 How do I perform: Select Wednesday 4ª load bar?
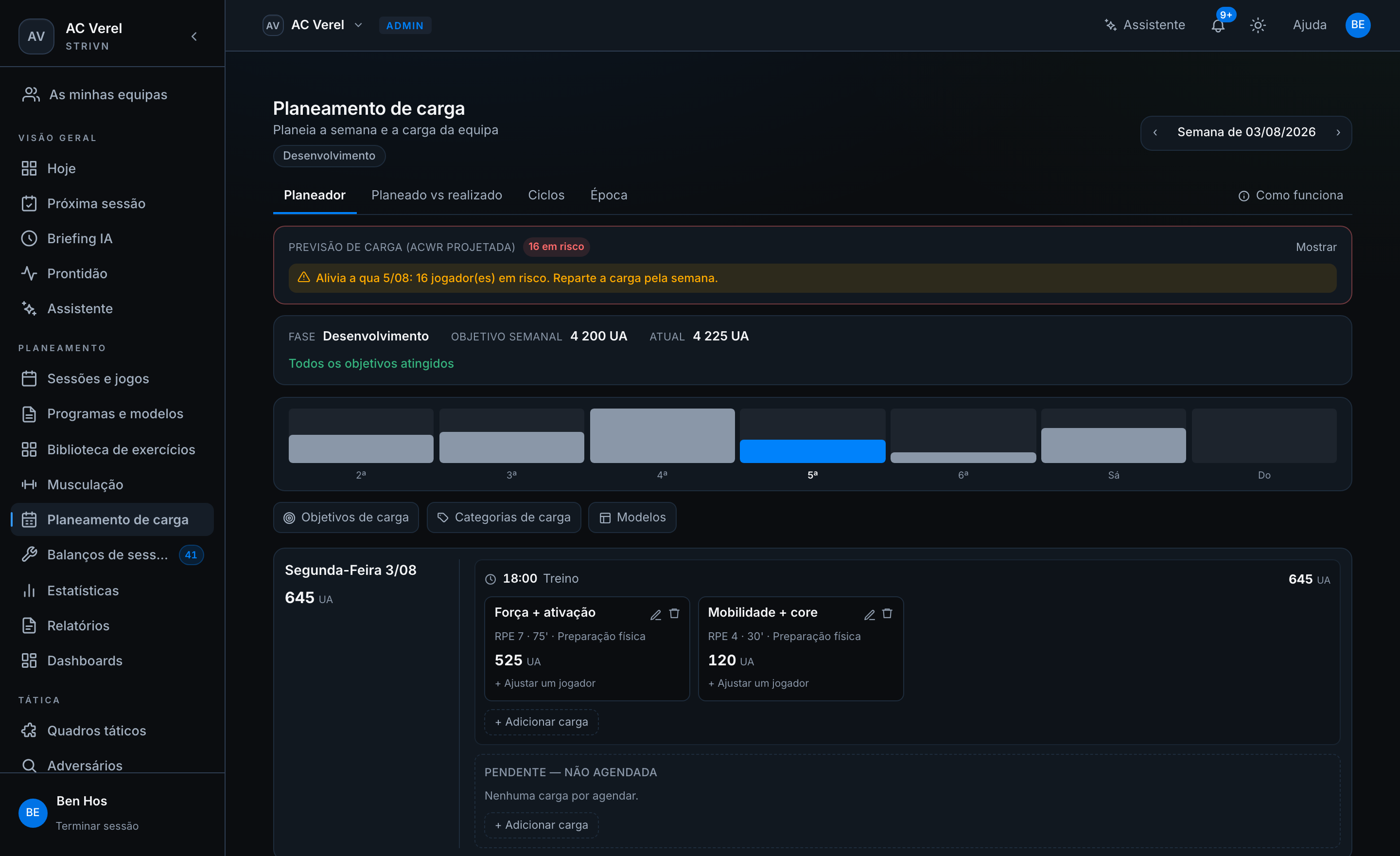coord(662,436)
